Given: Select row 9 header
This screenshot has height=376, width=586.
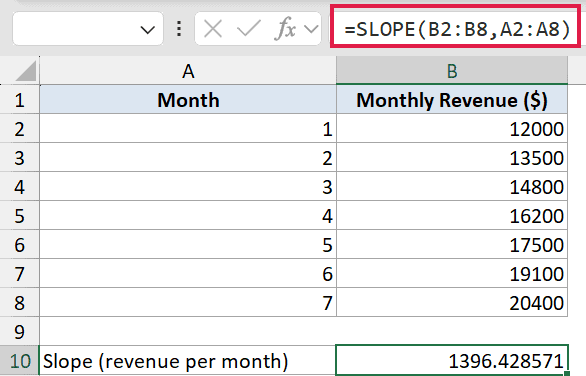Looking at the screenshot, I should pyautogui.click(x=19, y=332).
